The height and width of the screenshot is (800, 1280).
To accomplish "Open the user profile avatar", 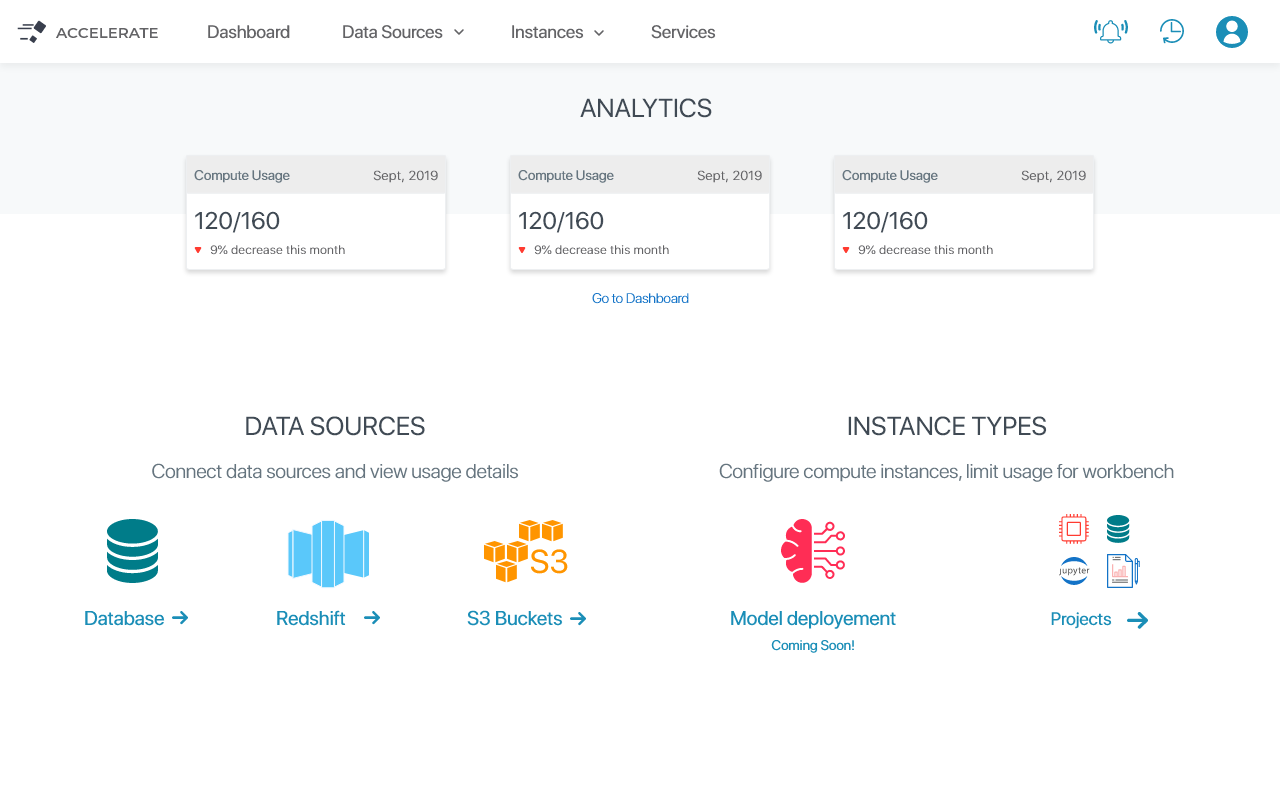I will [x=1232, y=32].
